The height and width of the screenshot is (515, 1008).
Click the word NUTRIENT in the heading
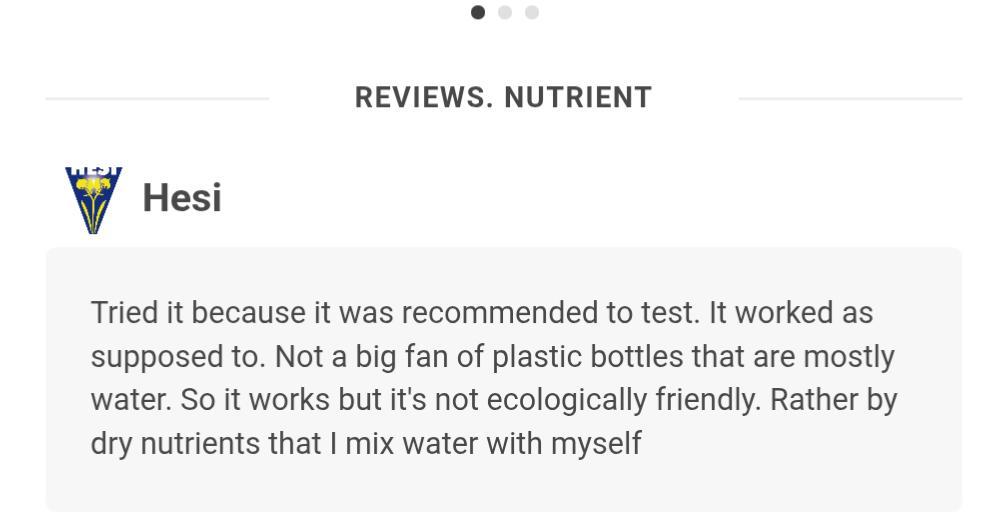coord(578,98)
